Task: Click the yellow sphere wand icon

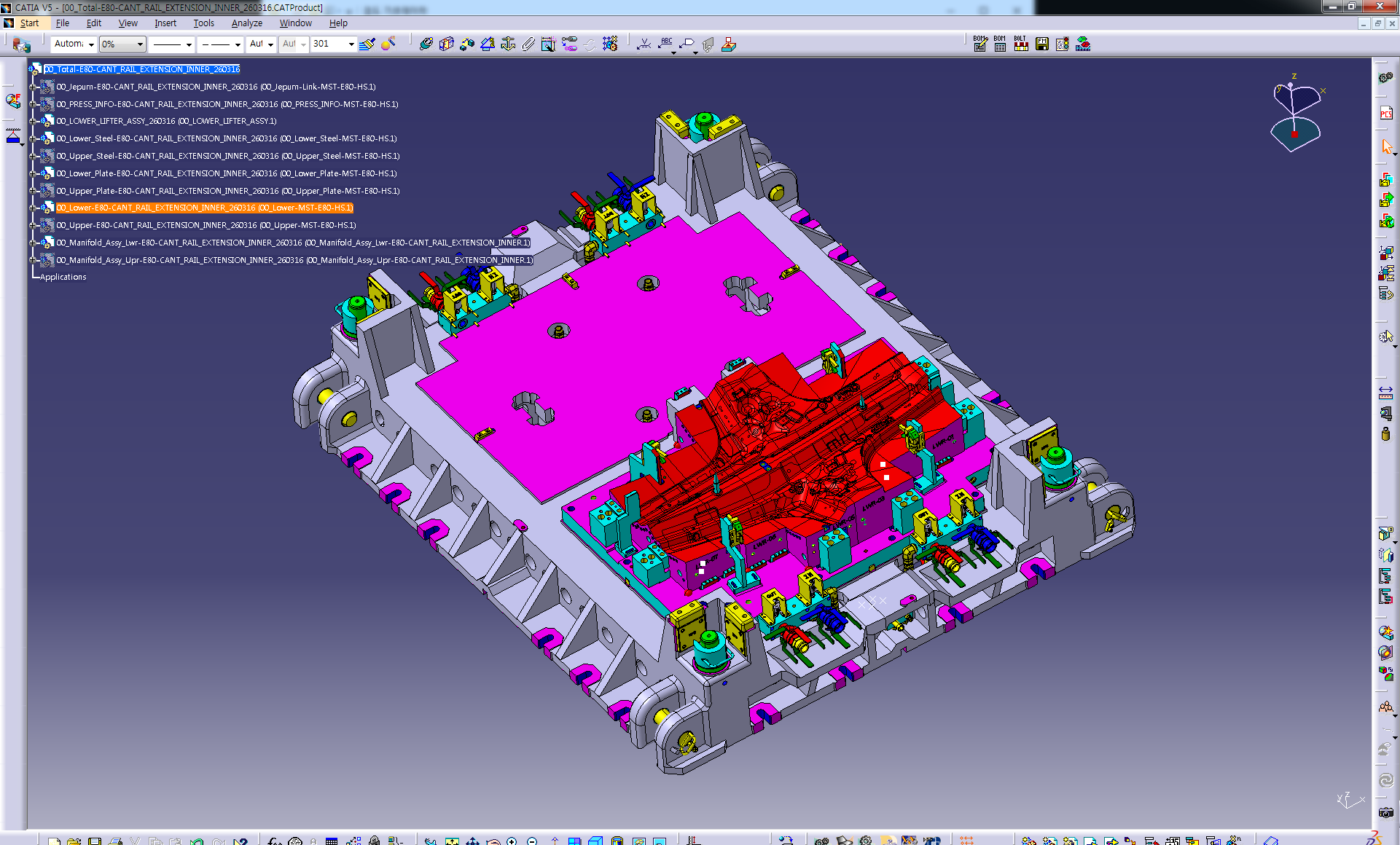Action: pos(388,44)
